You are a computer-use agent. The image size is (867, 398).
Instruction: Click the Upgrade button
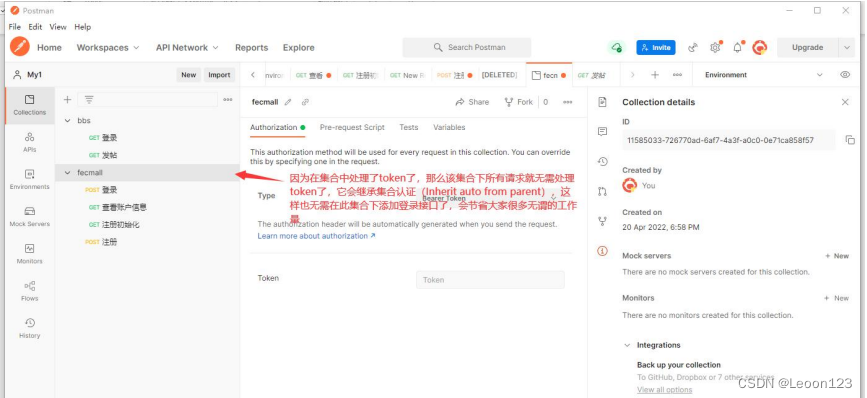pyautogui.click(x=807, y=48)
